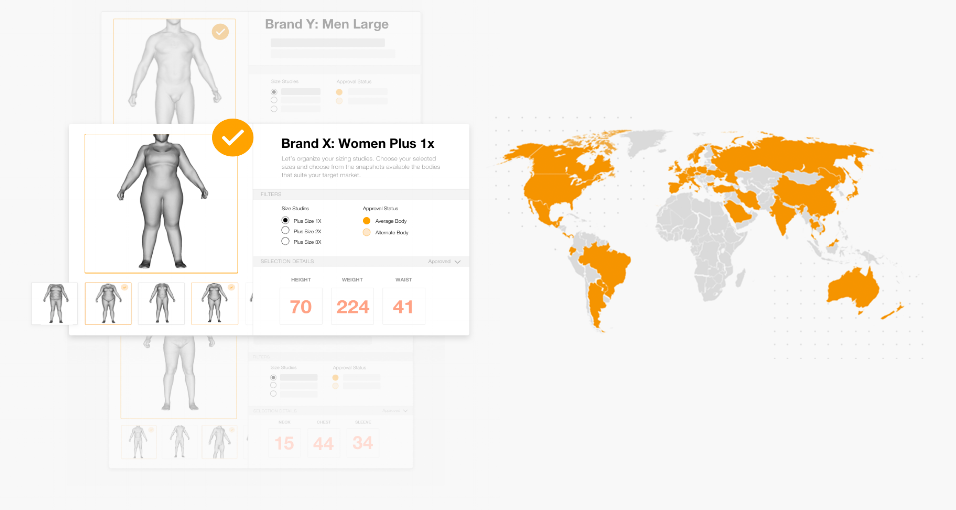Click the 'Brand X: Women Plus 1x' title
The height and width of the screenshot is (510, 956).
coord(358,144)
